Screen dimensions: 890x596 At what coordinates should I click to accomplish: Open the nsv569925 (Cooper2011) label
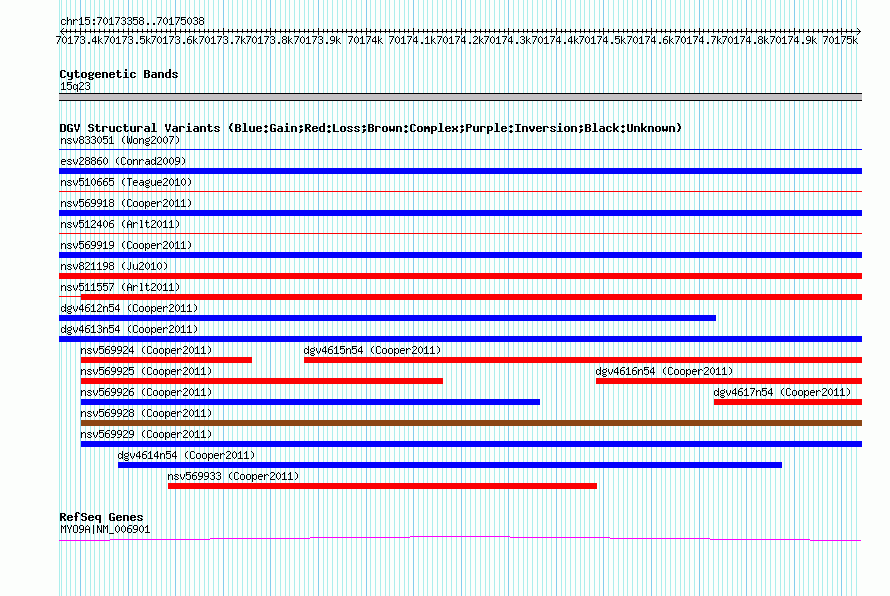coord(146,371)
